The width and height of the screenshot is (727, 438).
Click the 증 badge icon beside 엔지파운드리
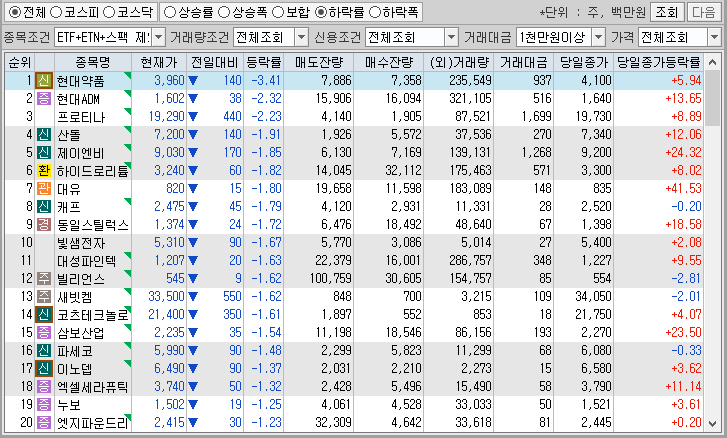point(44,423)
